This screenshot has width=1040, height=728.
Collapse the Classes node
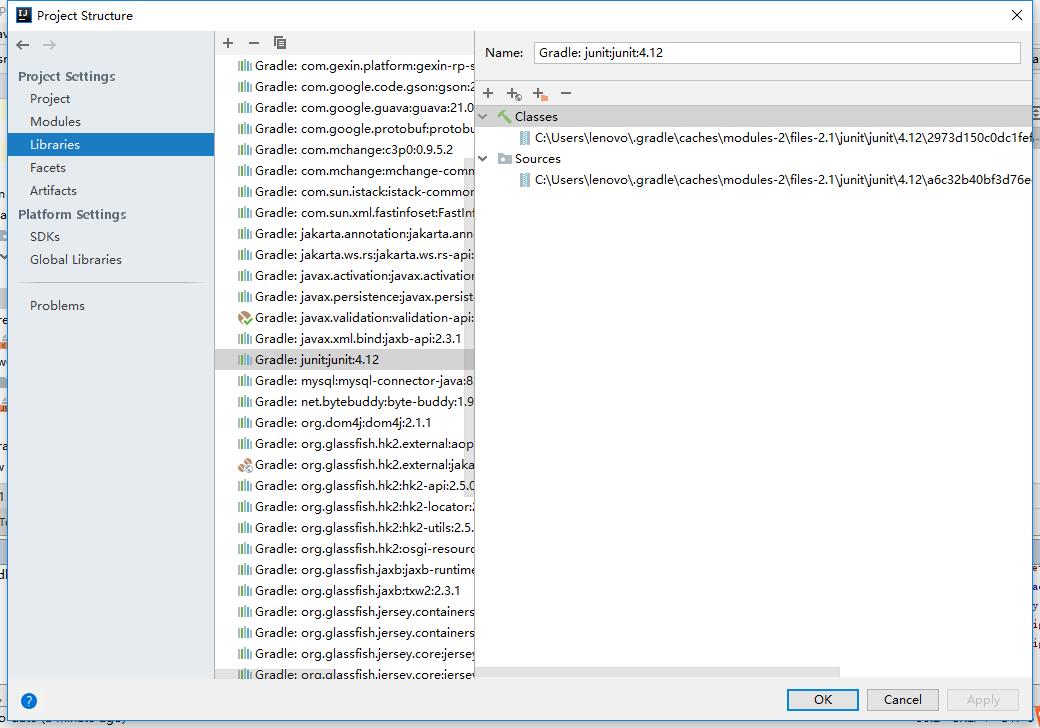coord(484,117)
